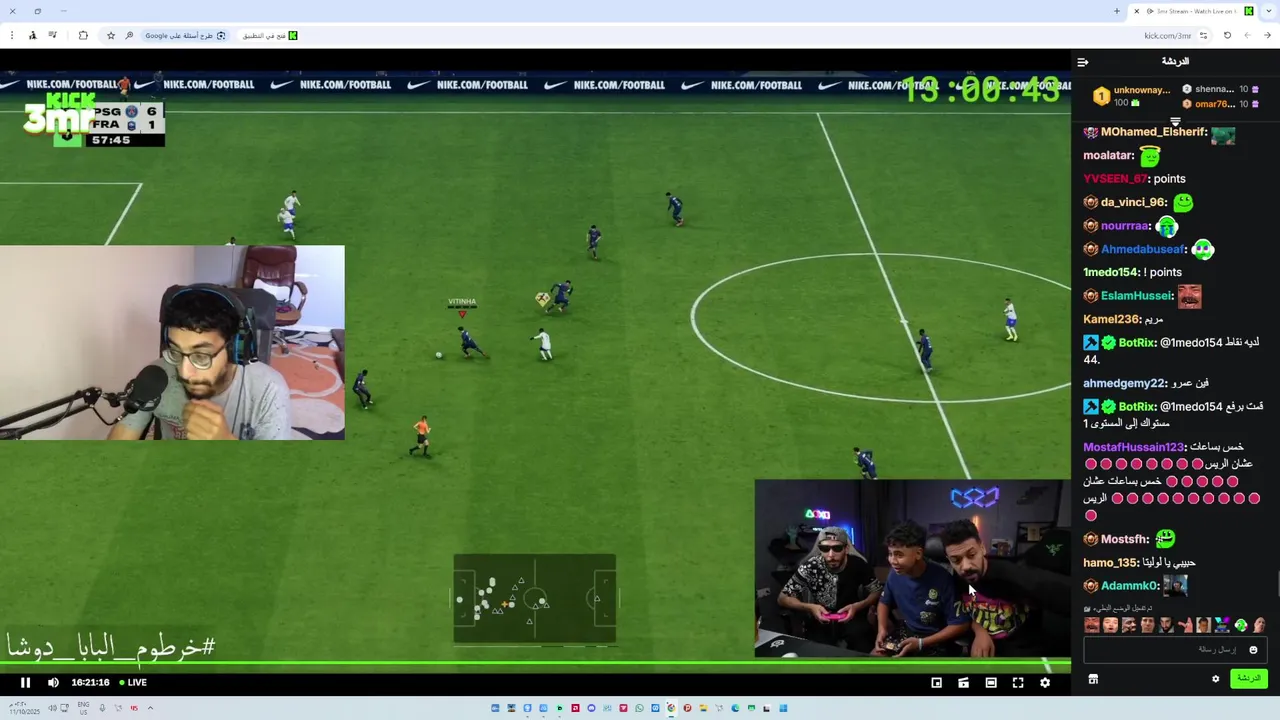Viewport: 1280px width, 720px height.
Task: Toggle theater mode in the player
Action: tap(991, 683)
